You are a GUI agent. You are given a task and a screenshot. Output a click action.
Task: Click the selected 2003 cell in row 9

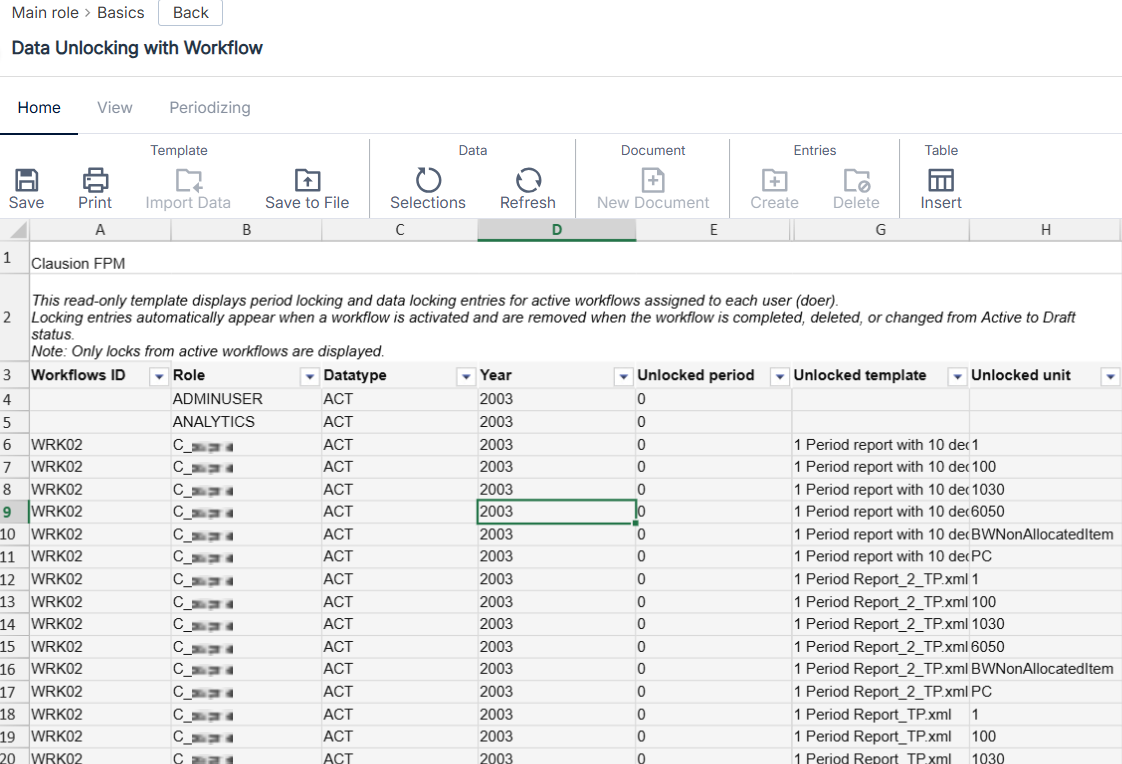pos(557,512)
